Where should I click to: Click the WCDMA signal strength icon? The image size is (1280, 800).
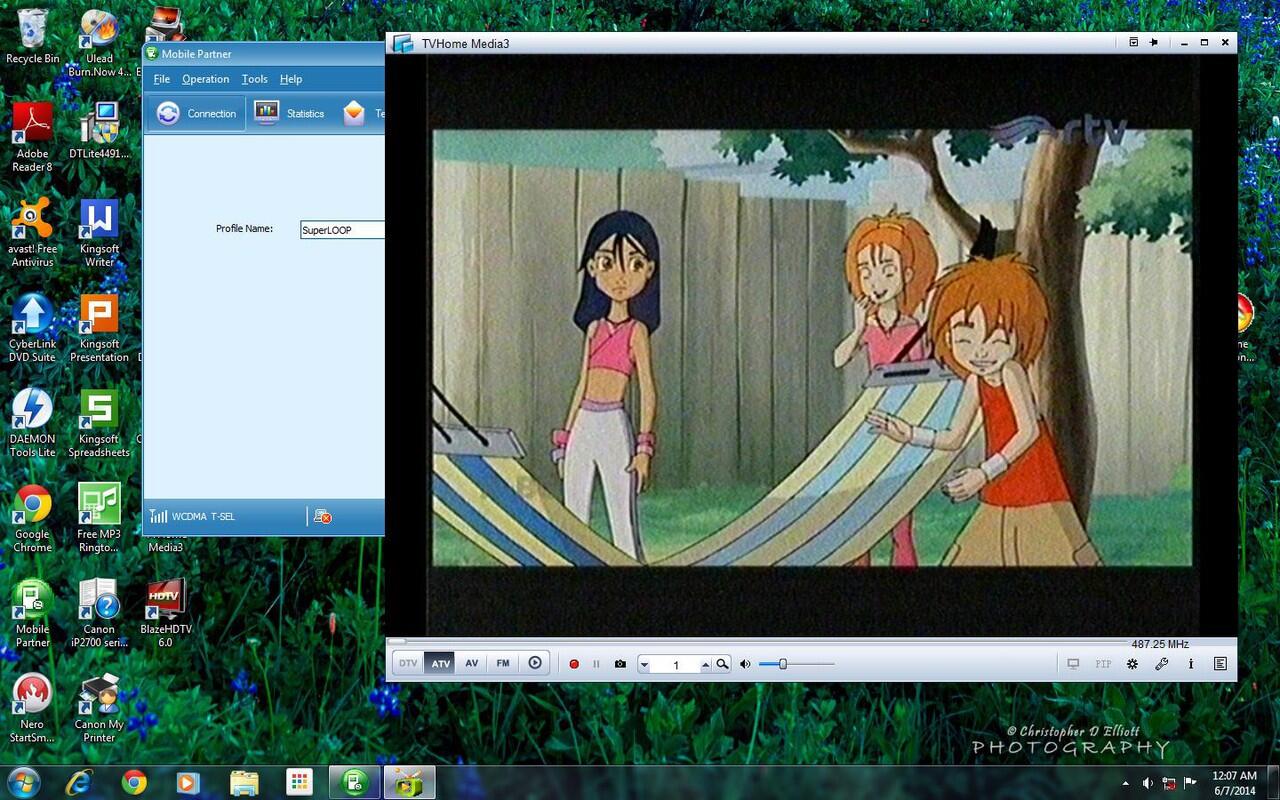point(158,516)
